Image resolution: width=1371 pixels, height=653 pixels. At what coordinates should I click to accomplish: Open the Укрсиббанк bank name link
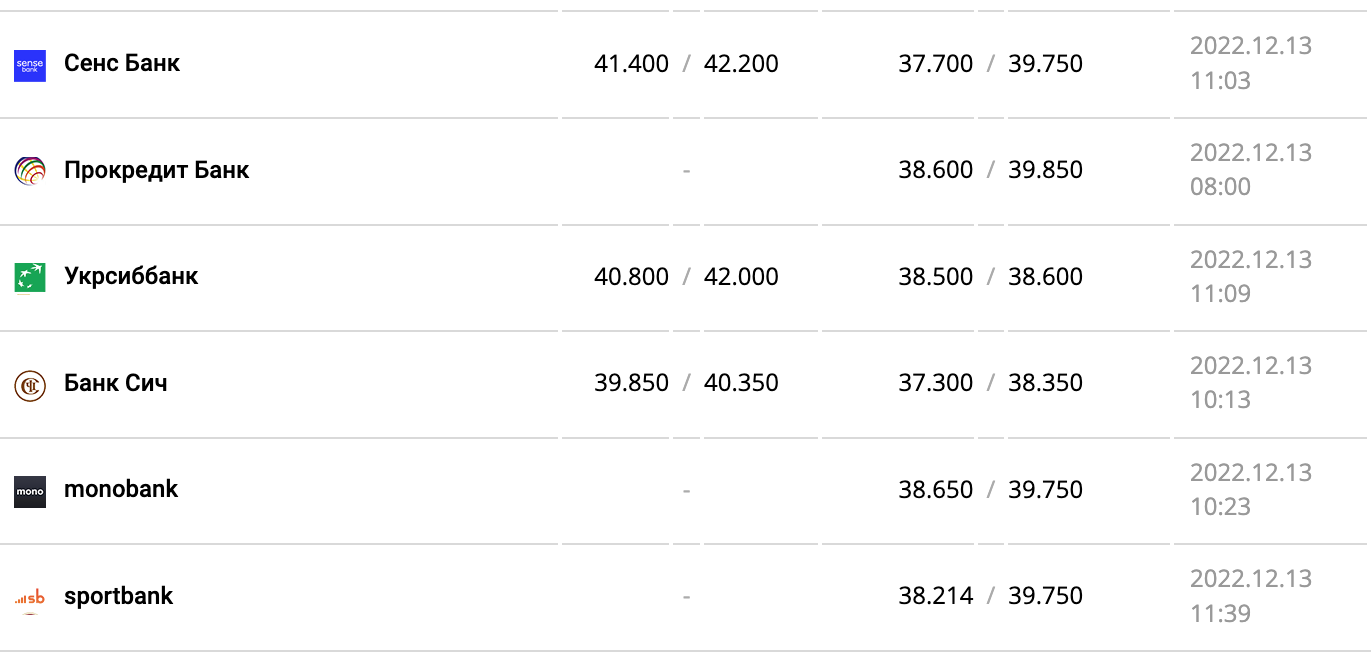tap(131, 276)
